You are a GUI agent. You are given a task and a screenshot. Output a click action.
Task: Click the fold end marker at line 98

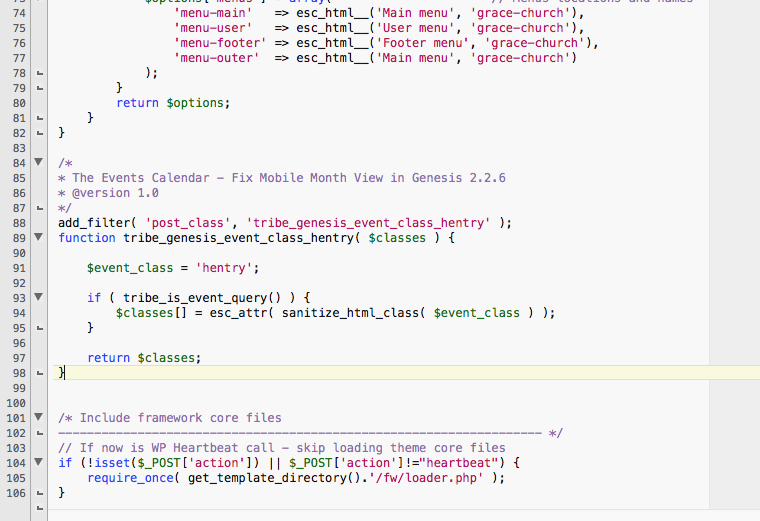pyautogui.click(x=39, y=373)
